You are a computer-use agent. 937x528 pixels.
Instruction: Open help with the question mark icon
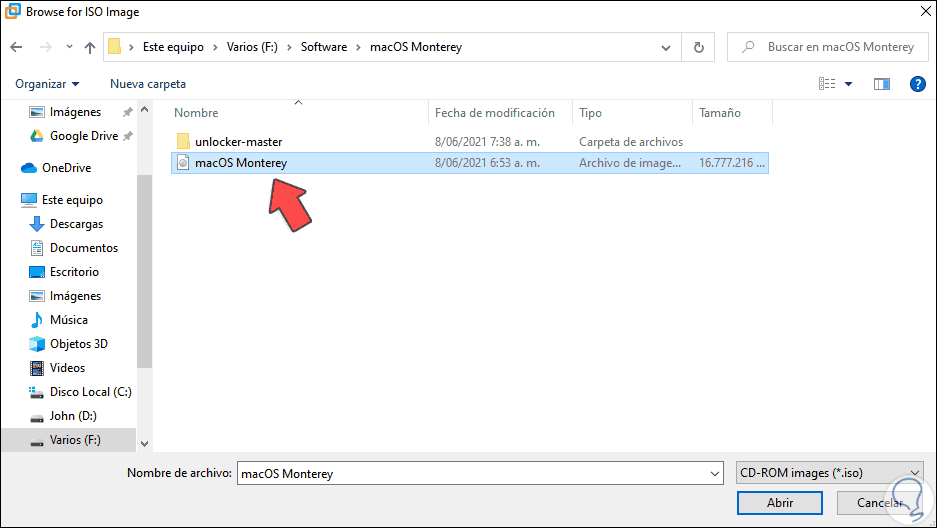pos(917,84)
